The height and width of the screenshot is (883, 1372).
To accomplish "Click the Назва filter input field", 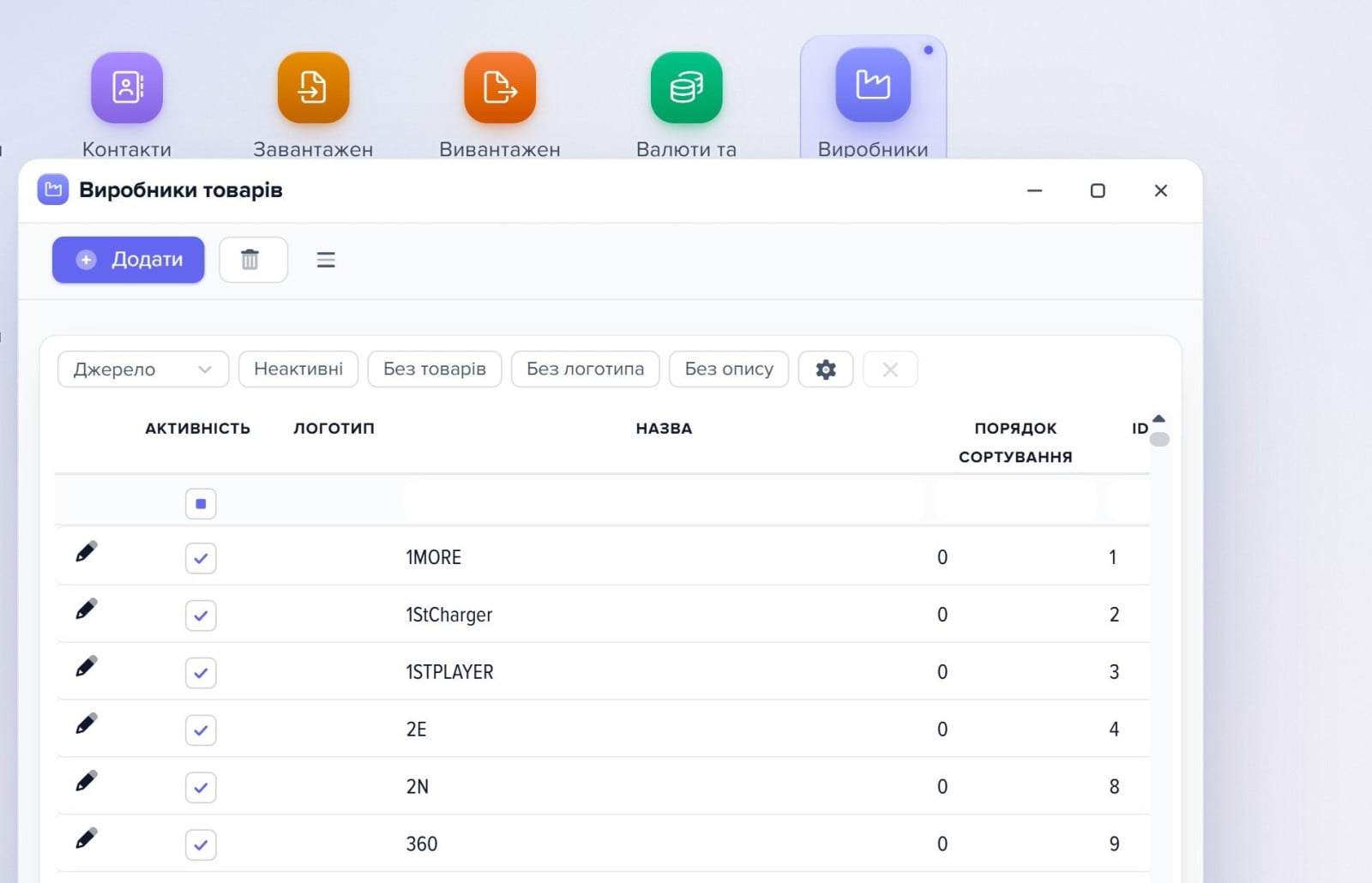I will [664, 501].
